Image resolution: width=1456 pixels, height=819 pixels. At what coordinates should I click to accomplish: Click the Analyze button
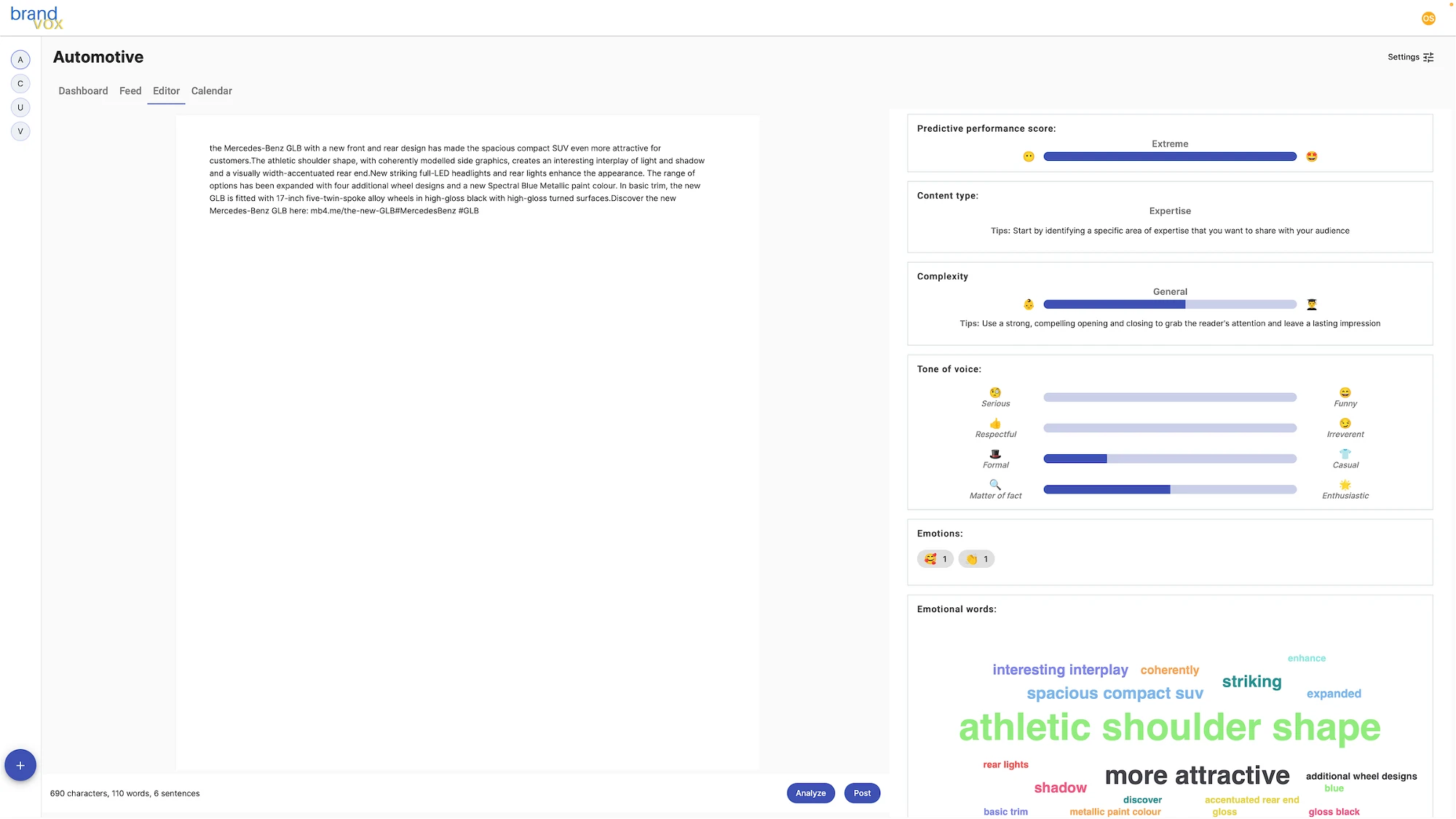point(810,794)
